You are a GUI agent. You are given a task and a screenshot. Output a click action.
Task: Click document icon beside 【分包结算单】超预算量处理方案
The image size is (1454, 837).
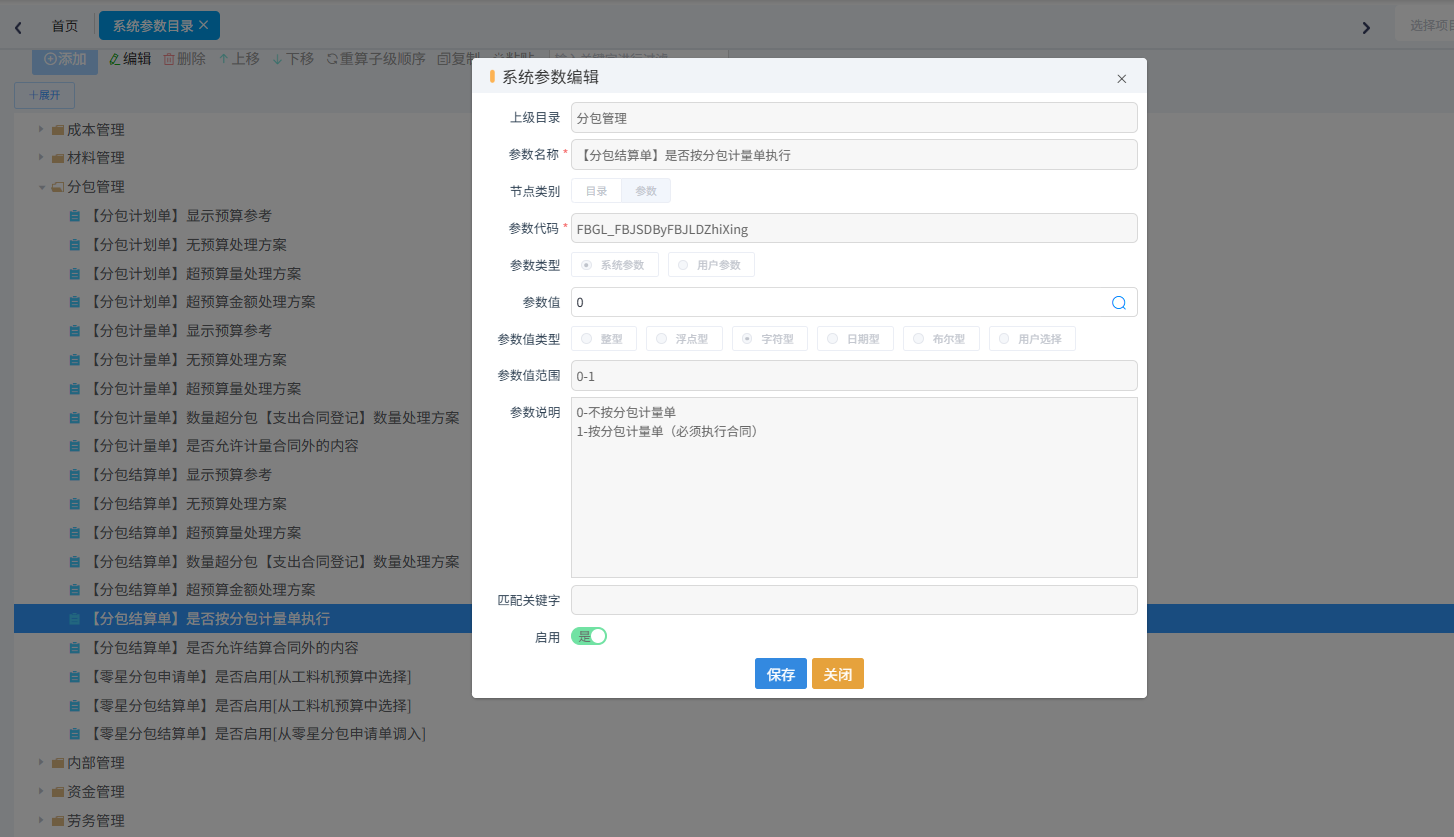coord(75,533)
